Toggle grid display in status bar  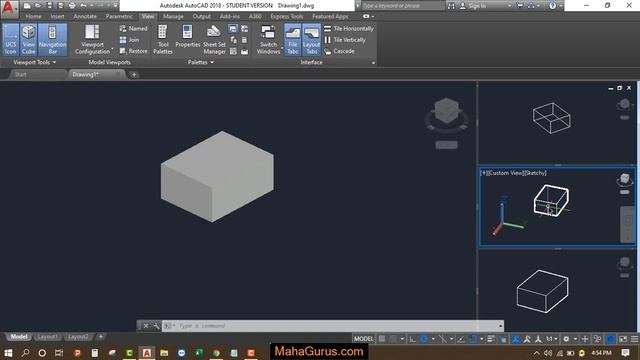coord(382,339)
